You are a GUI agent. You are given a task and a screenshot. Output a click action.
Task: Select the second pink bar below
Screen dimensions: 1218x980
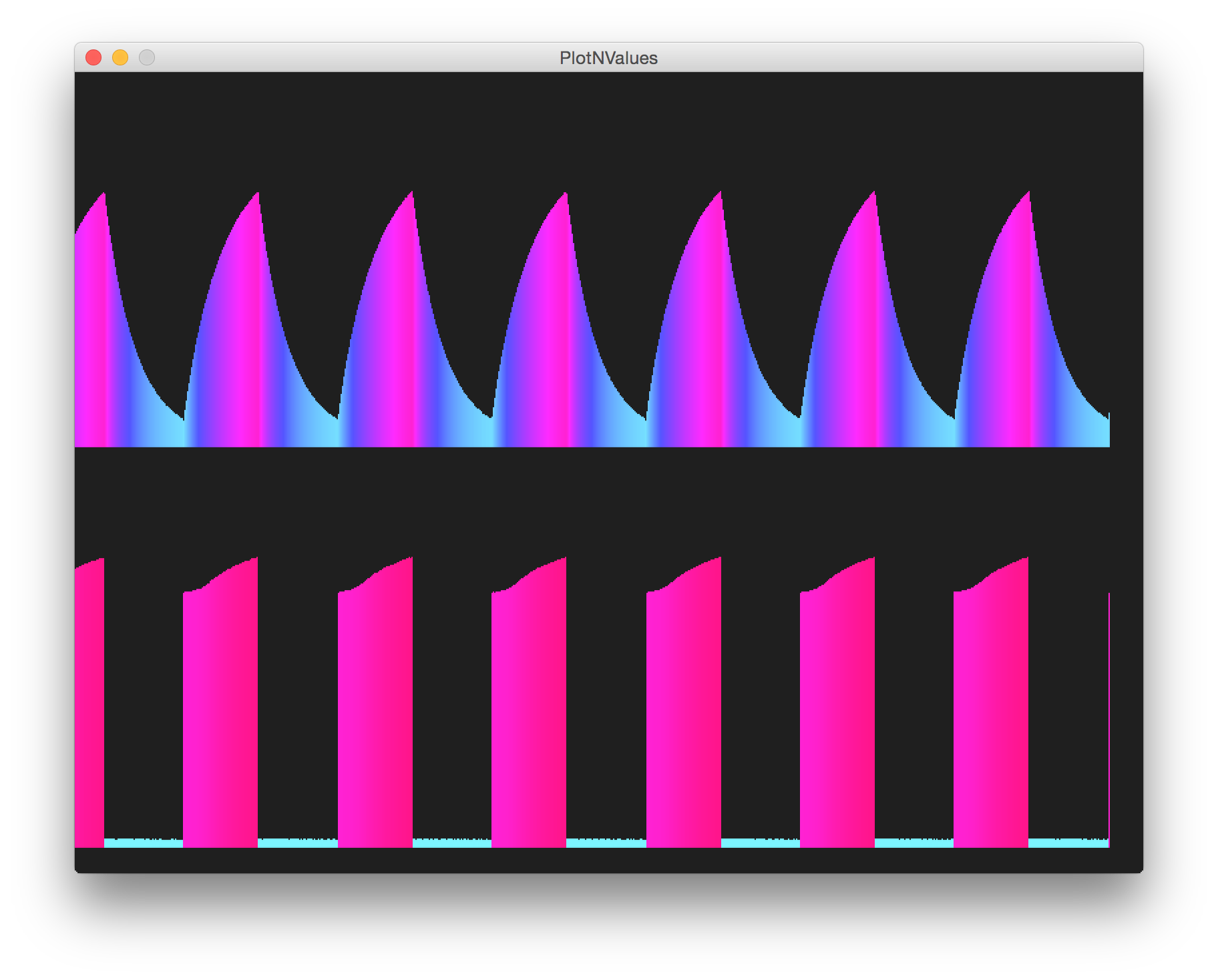220,701
